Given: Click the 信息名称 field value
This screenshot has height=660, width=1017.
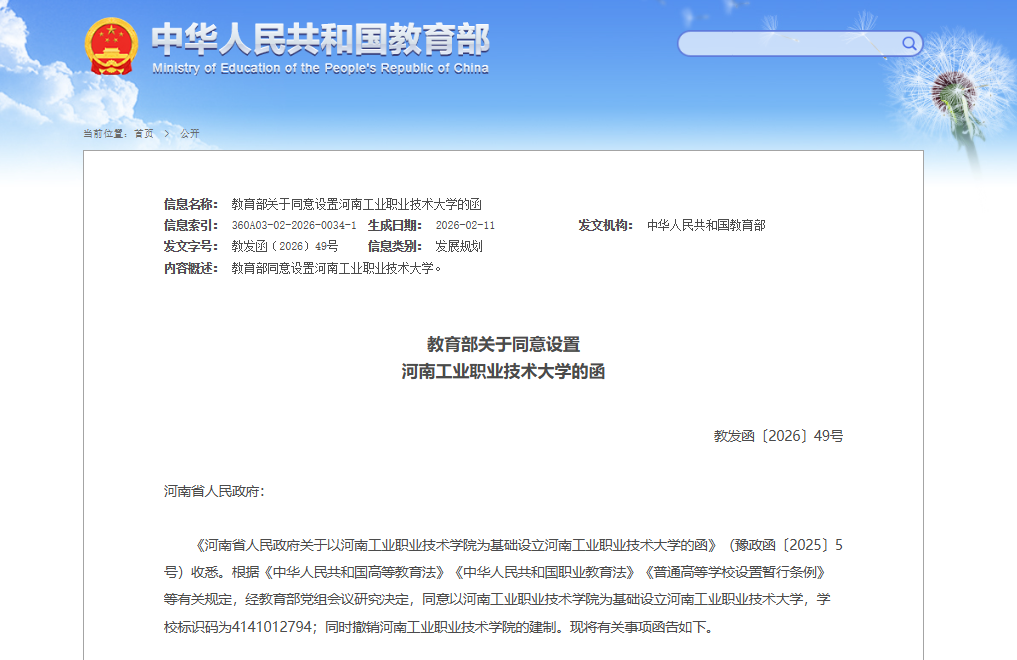Looking at the screenshot, I should [x=357, y=204].
